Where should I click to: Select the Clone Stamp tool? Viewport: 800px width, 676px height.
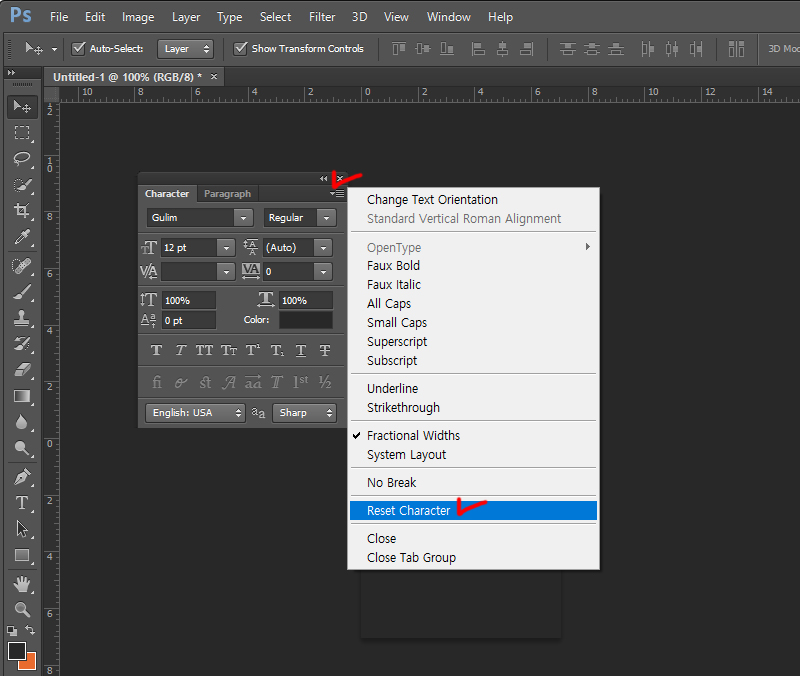(x=22, y=318)
